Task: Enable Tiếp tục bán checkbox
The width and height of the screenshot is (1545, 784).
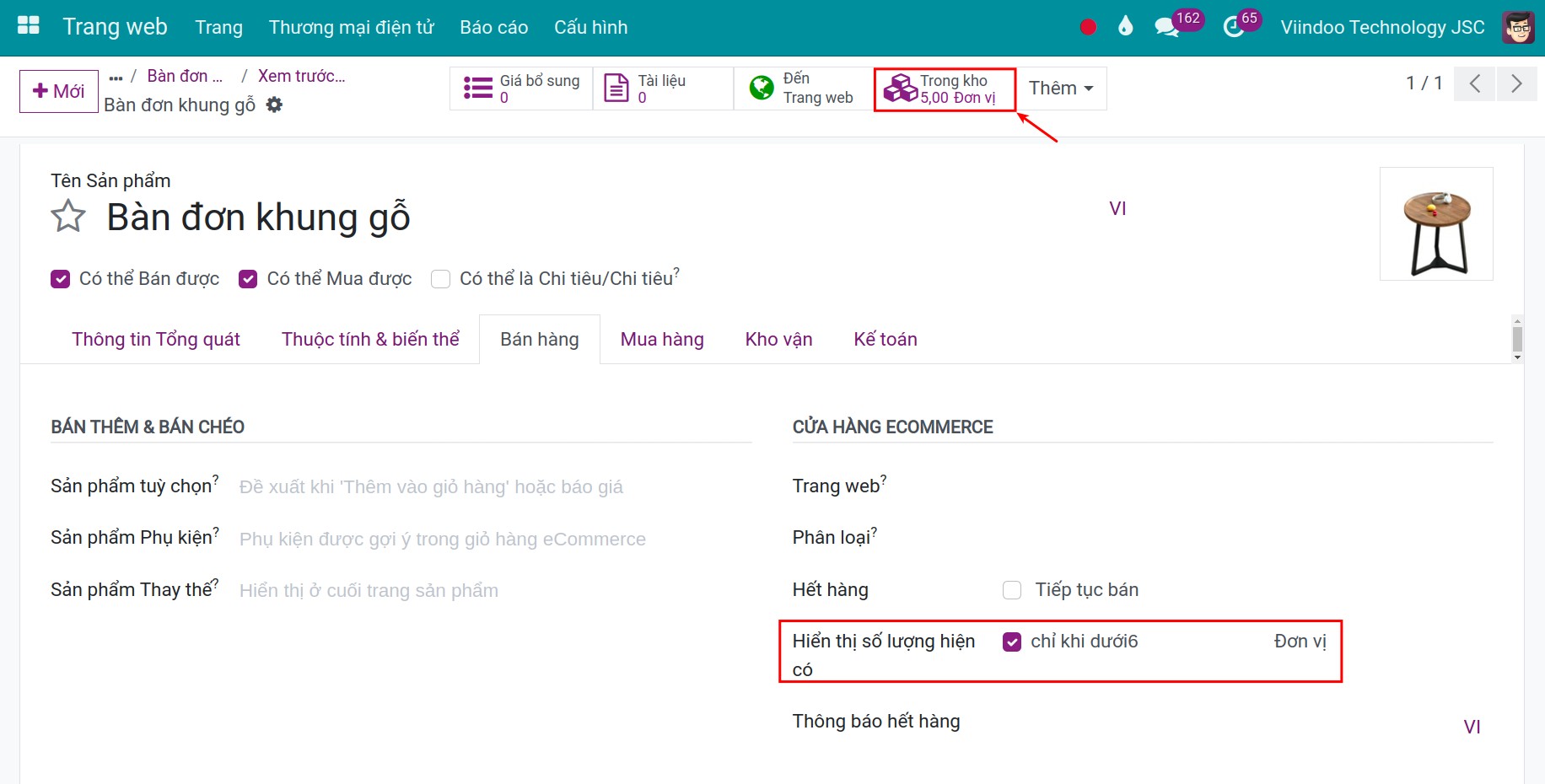Action: (1012, 590)
